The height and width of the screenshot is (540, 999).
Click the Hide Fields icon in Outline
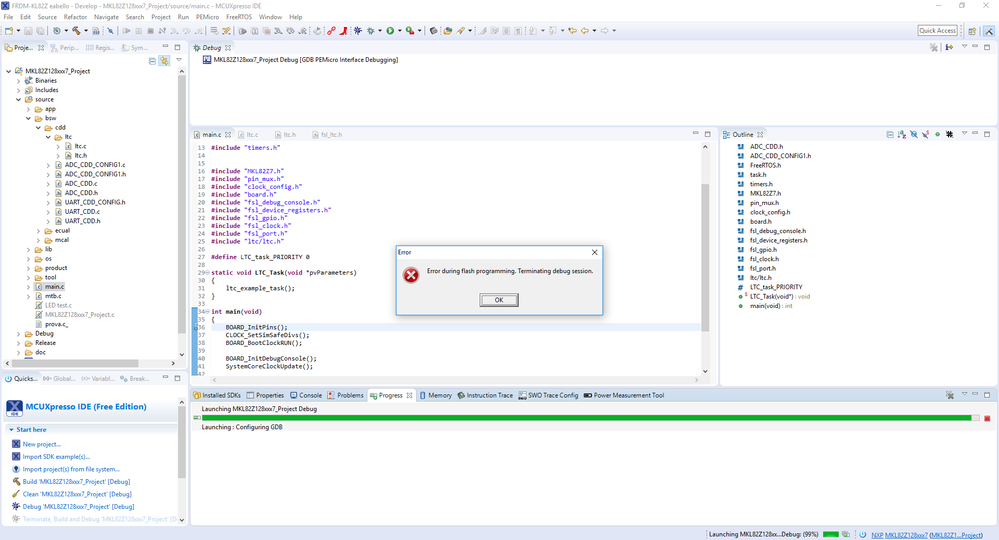pos(914,134)
